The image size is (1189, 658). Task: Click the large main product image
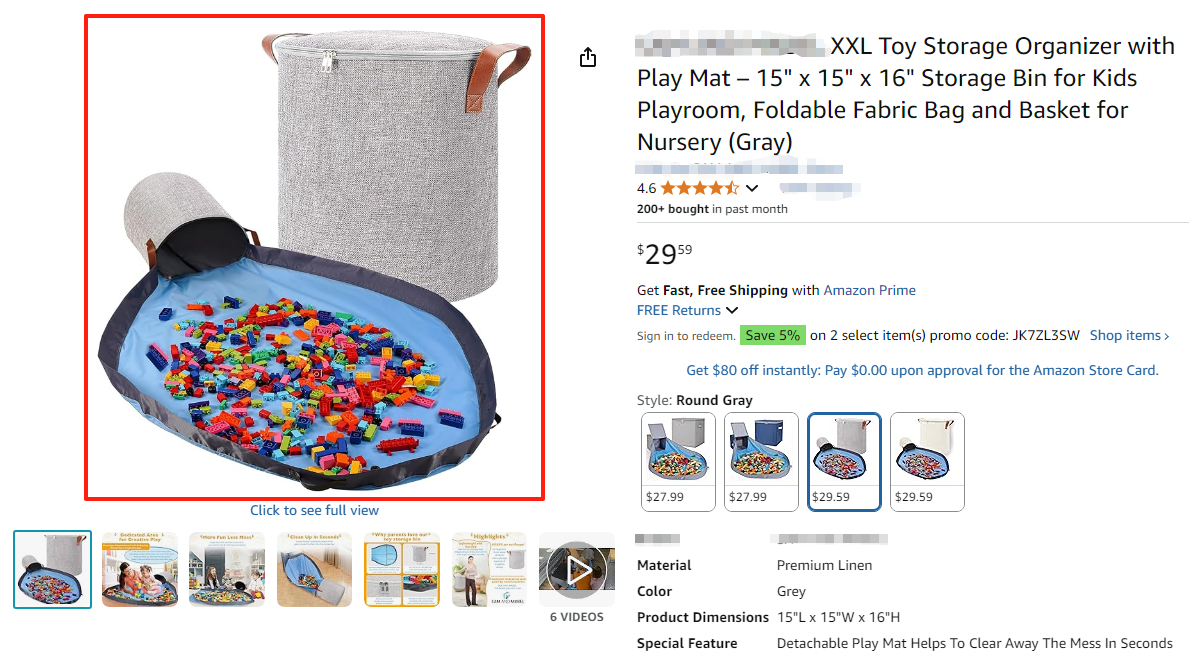pyautogui.click(x=314, y=256)
